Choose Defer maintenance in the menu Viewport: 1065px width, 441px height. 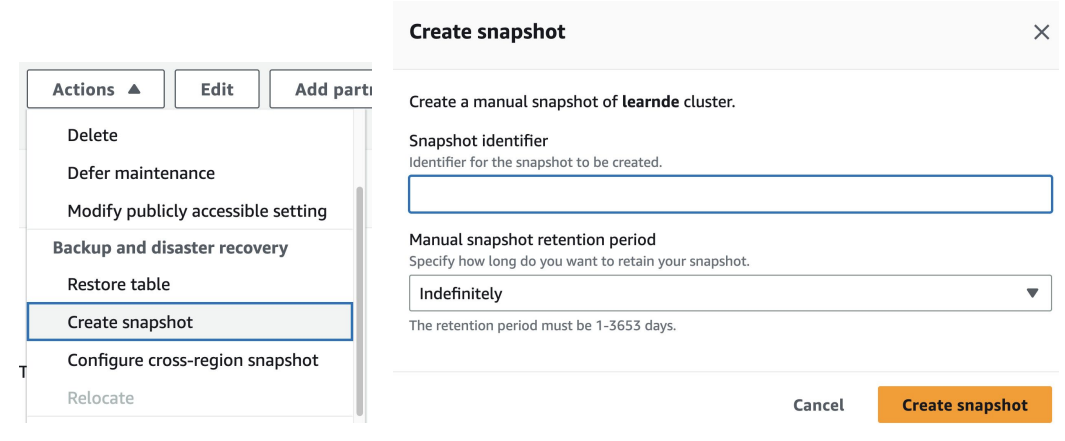tap(141, 173)
